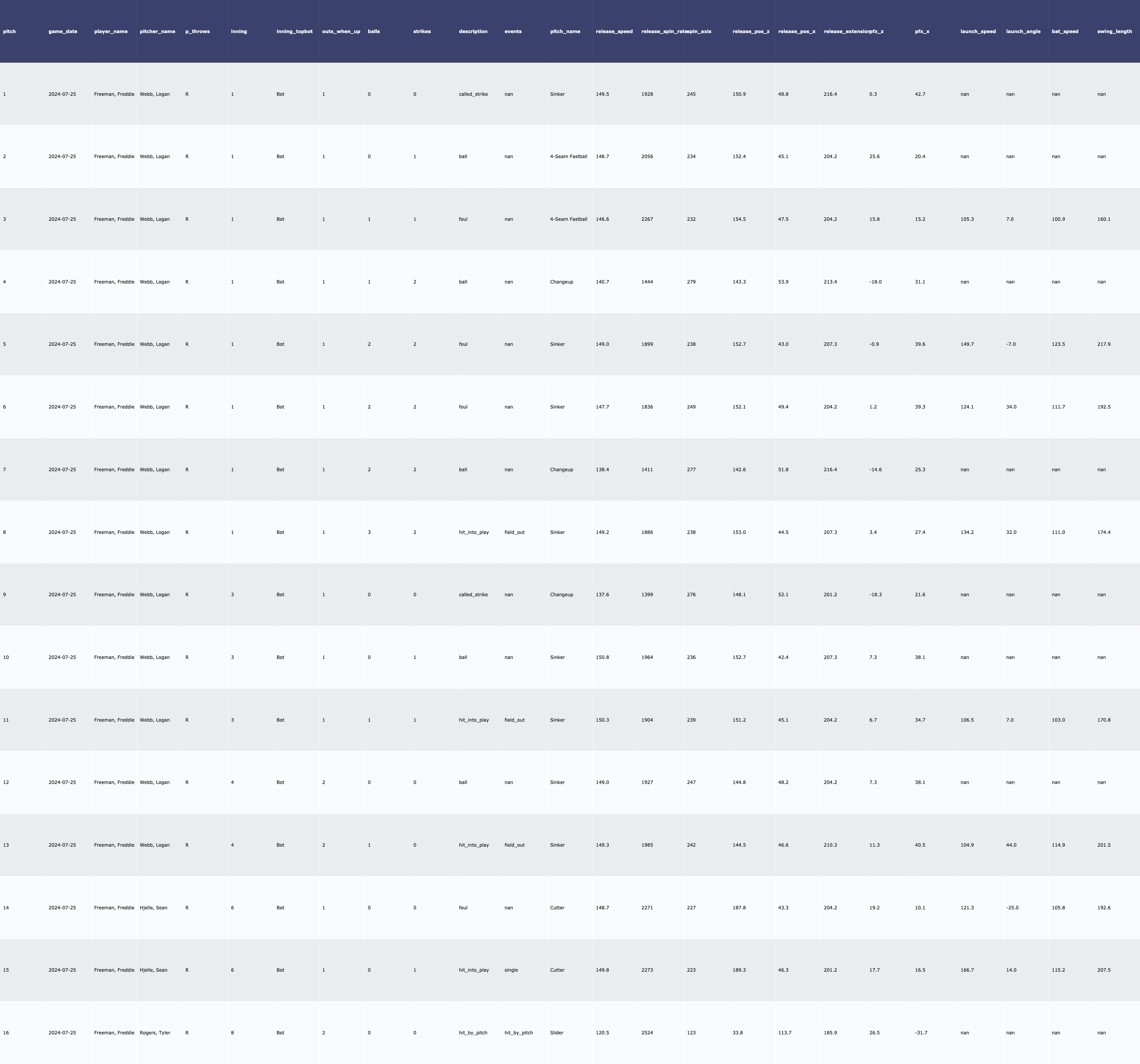1140x1064 pixels.
Task: Select the swing length value 217.9
Action: tap(1103, 344)
